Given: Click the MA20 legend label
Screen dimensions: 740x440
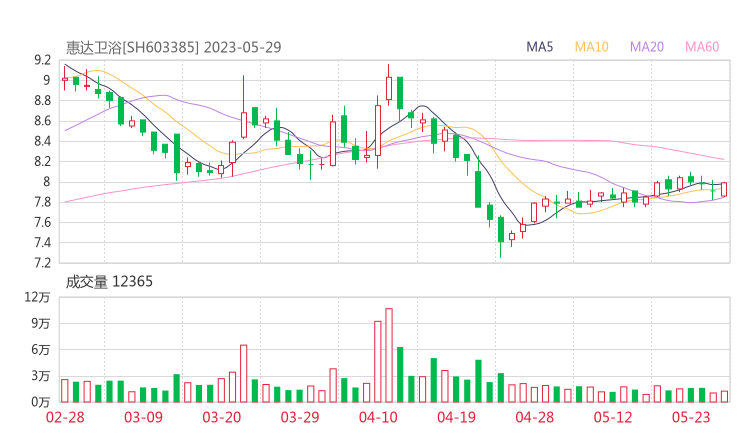Looking at the screenshot, I should [647, 47].
